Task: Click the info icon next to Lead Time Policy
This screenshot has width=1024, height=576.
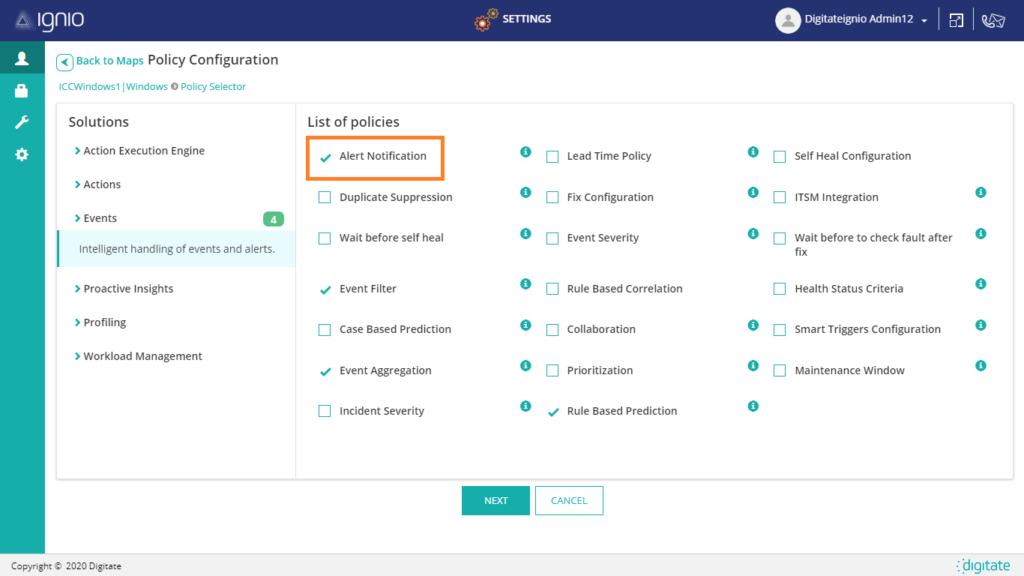Action: (x=753, y=152)
